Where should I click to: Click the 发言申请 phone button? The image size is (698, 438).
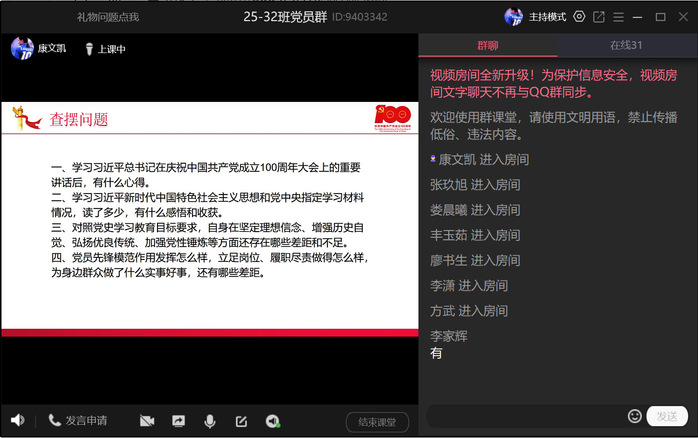(x=77, y=420)
